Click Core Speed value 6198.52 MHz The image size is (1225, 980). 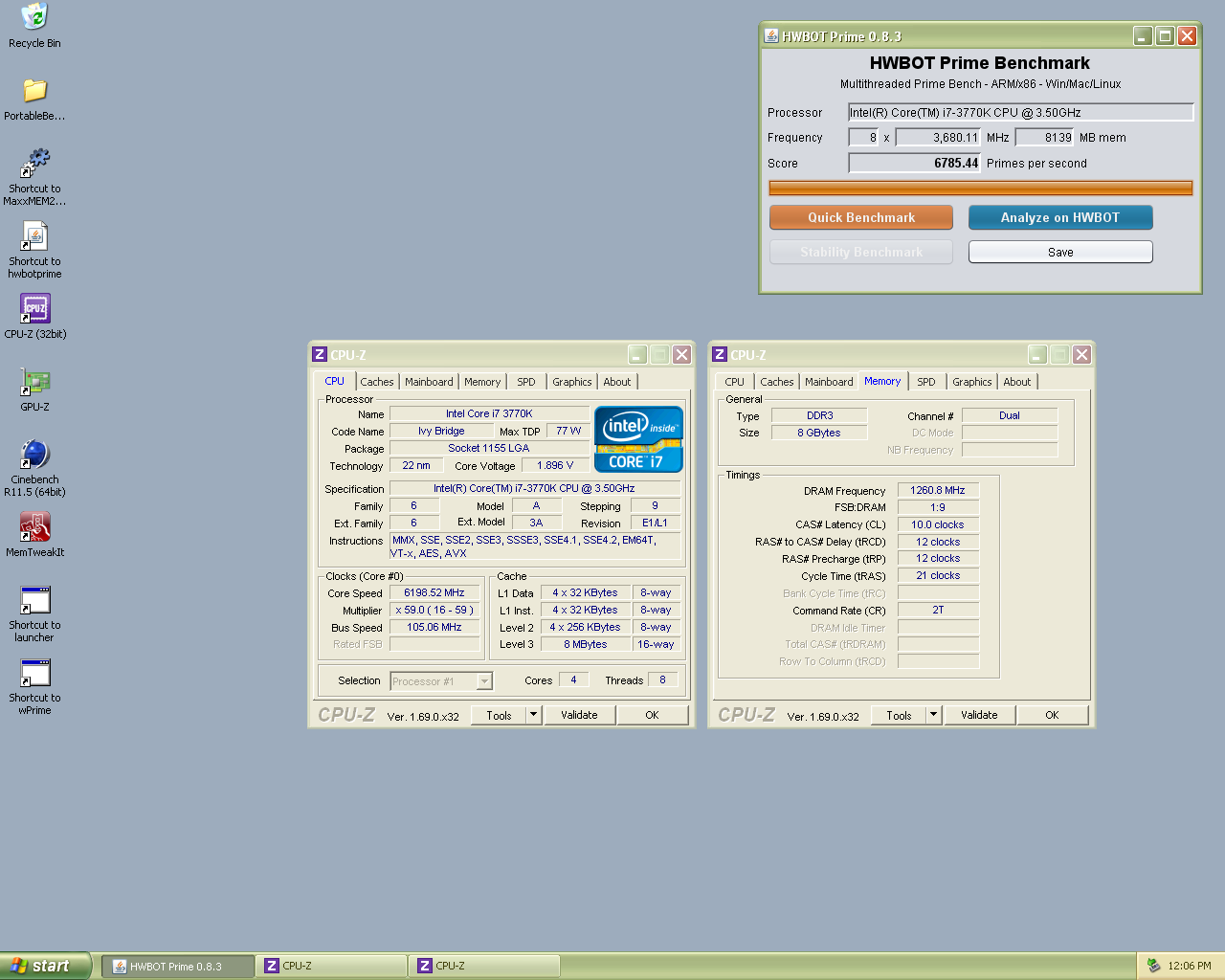click(434, 593)
